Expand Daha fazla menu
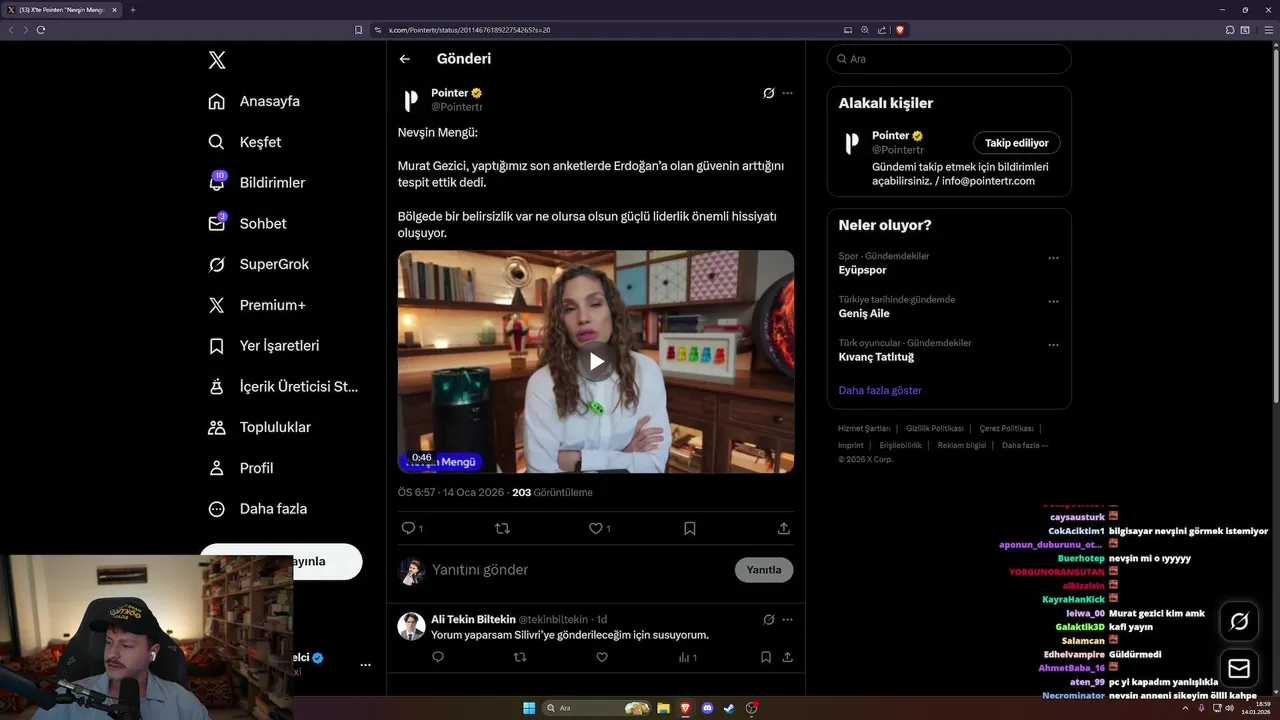Viewport: 1280px width, 720px height. tap(257, 509)
